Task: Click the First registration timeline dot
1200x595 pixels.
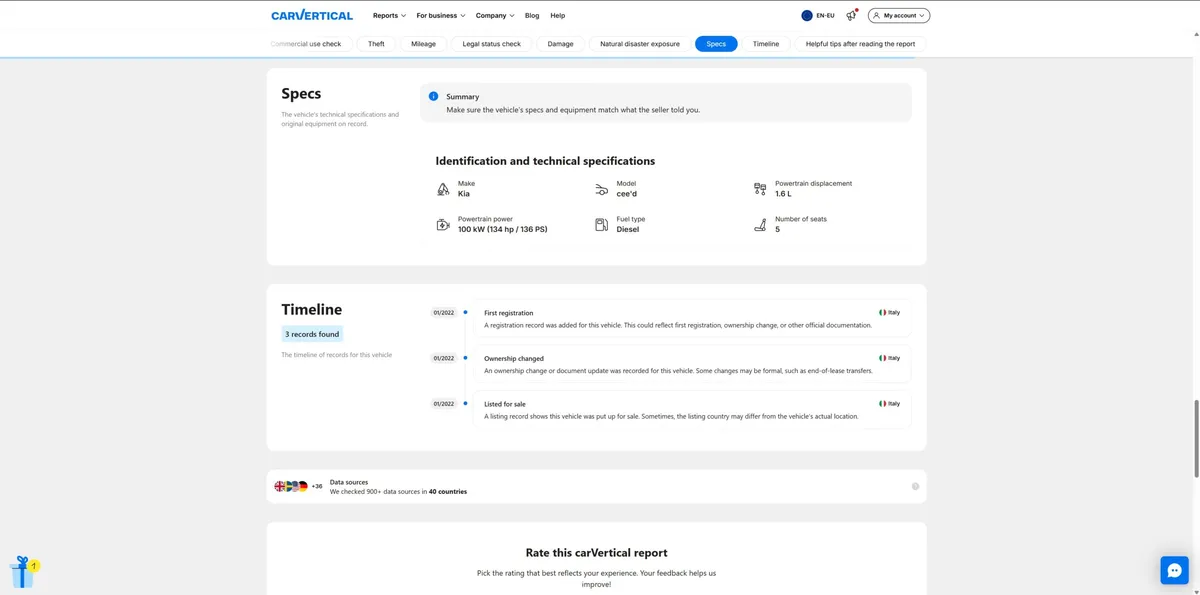Action: click(465, 313)
